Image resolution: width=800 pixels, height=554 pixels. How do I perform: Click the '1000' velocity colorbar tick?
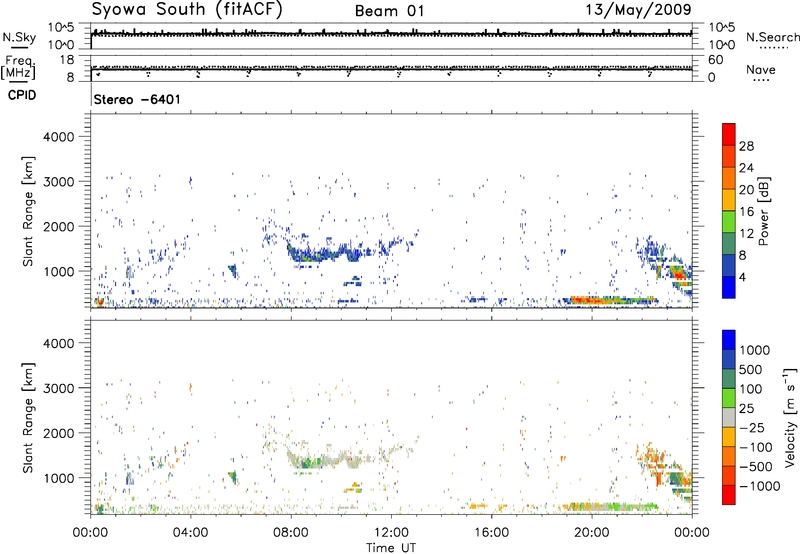tap(755, 350)
